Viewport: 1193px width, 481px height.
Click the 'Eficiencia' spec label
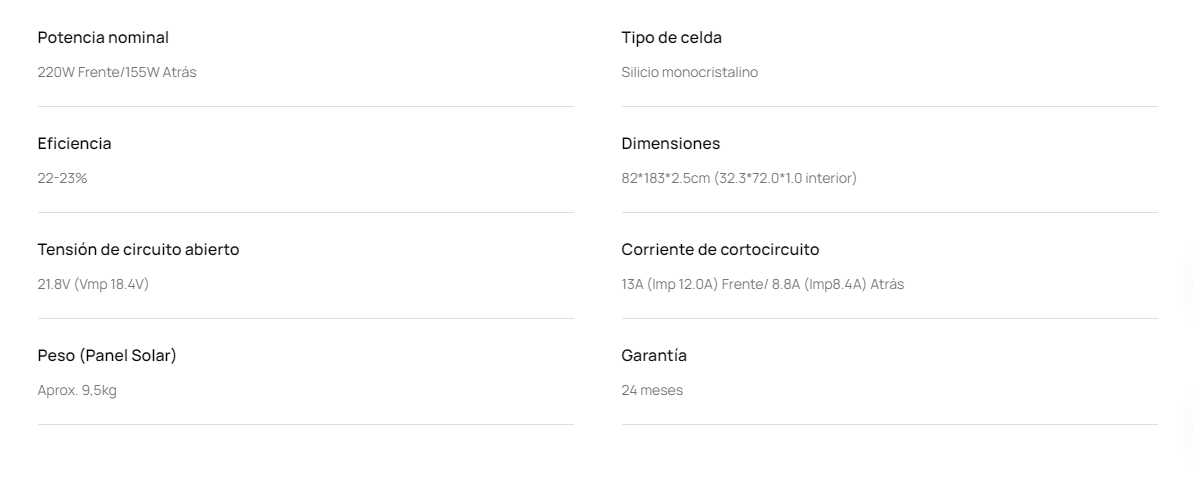pyautogui.click(x=74, y=144)
